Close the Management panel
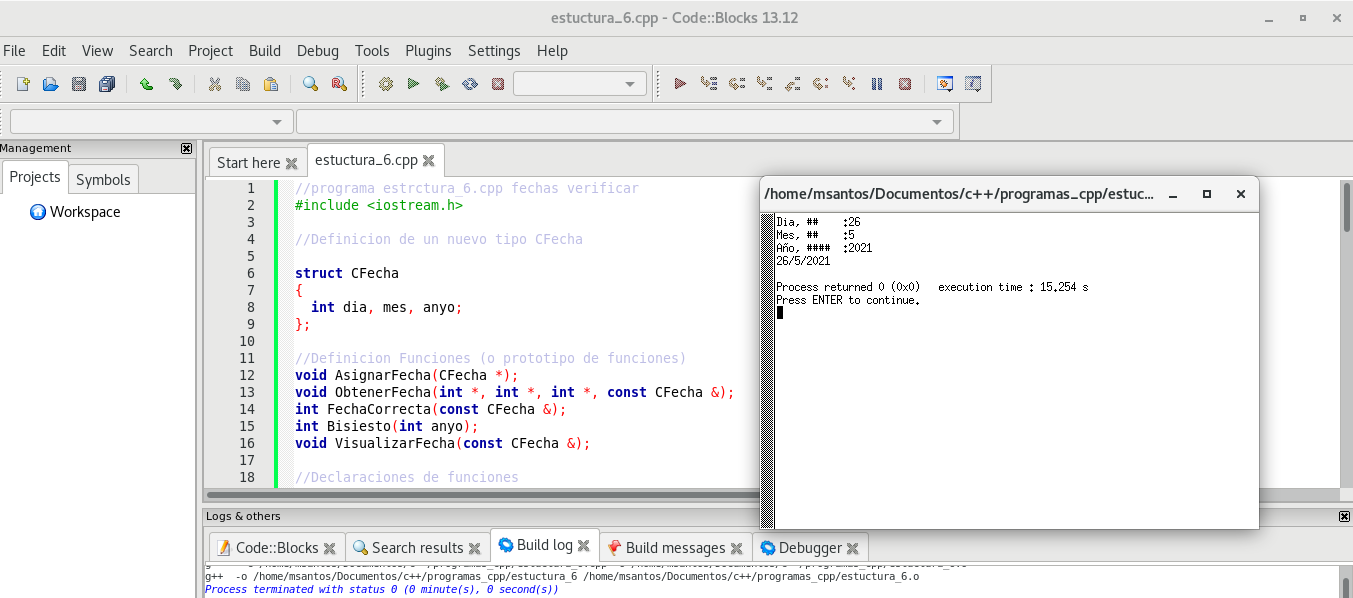Screen dimensions: 1353x598 [186, 148]
